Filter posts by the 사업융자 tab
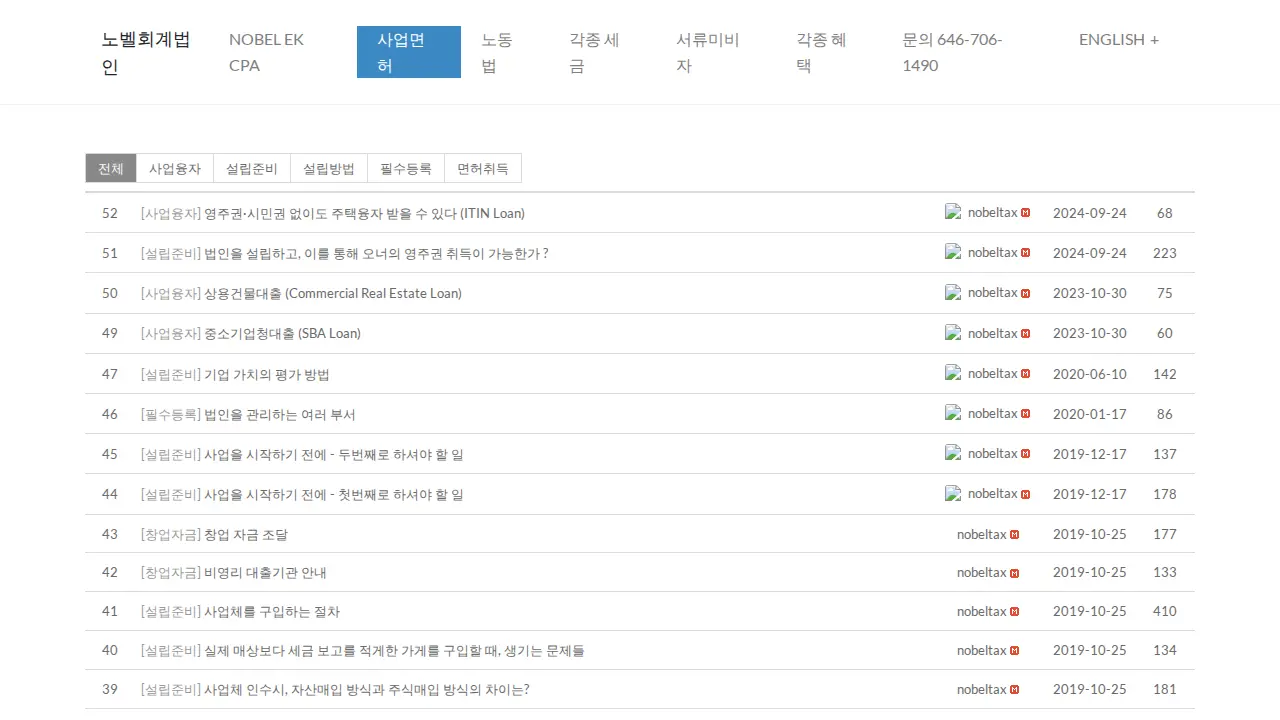1280x720 pixels. 175,169
